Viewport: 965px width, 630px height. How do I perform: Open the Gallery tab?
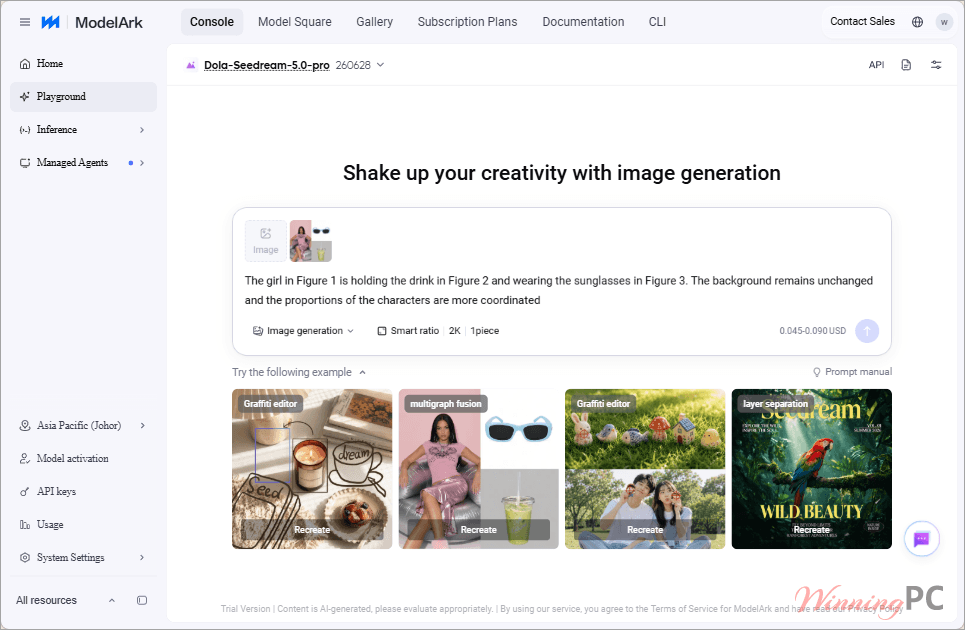pos(374,22)
